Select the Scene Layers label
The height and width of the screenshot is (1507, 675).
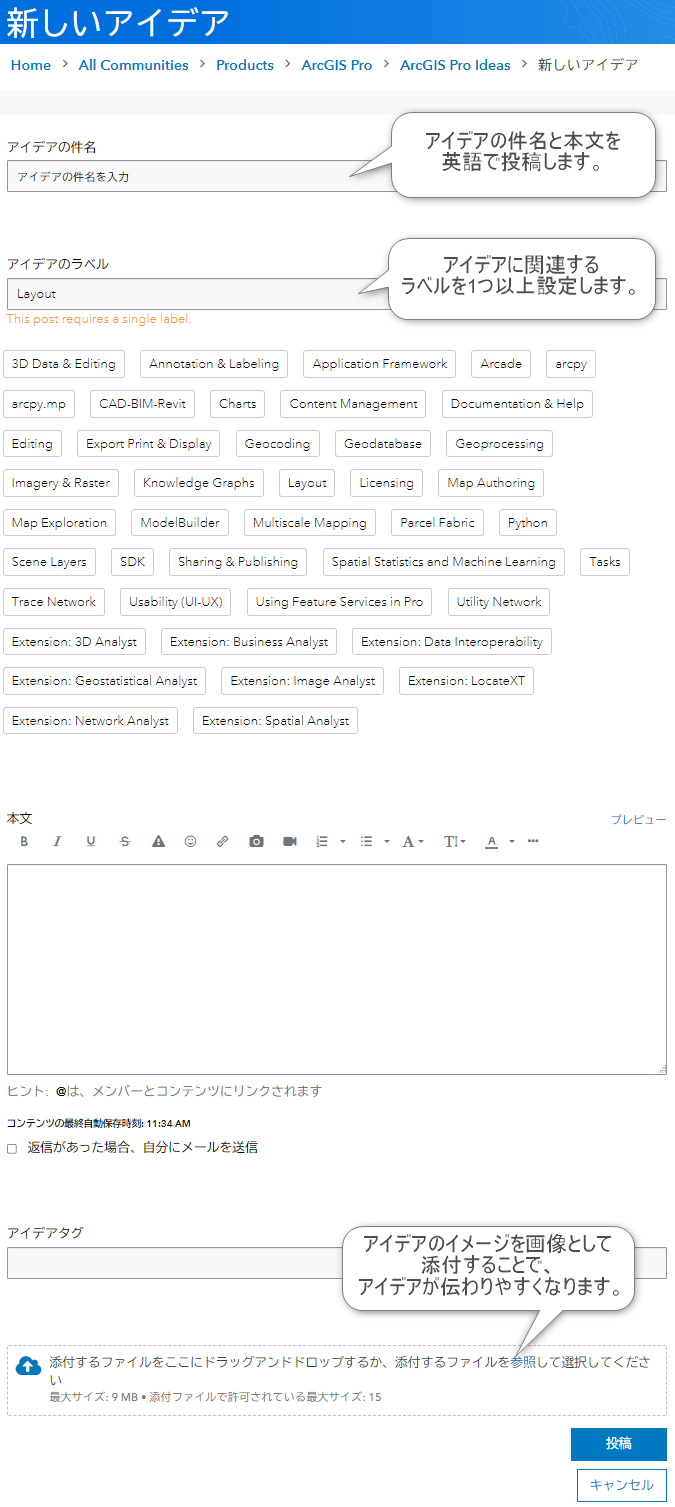tap(50, 562)
